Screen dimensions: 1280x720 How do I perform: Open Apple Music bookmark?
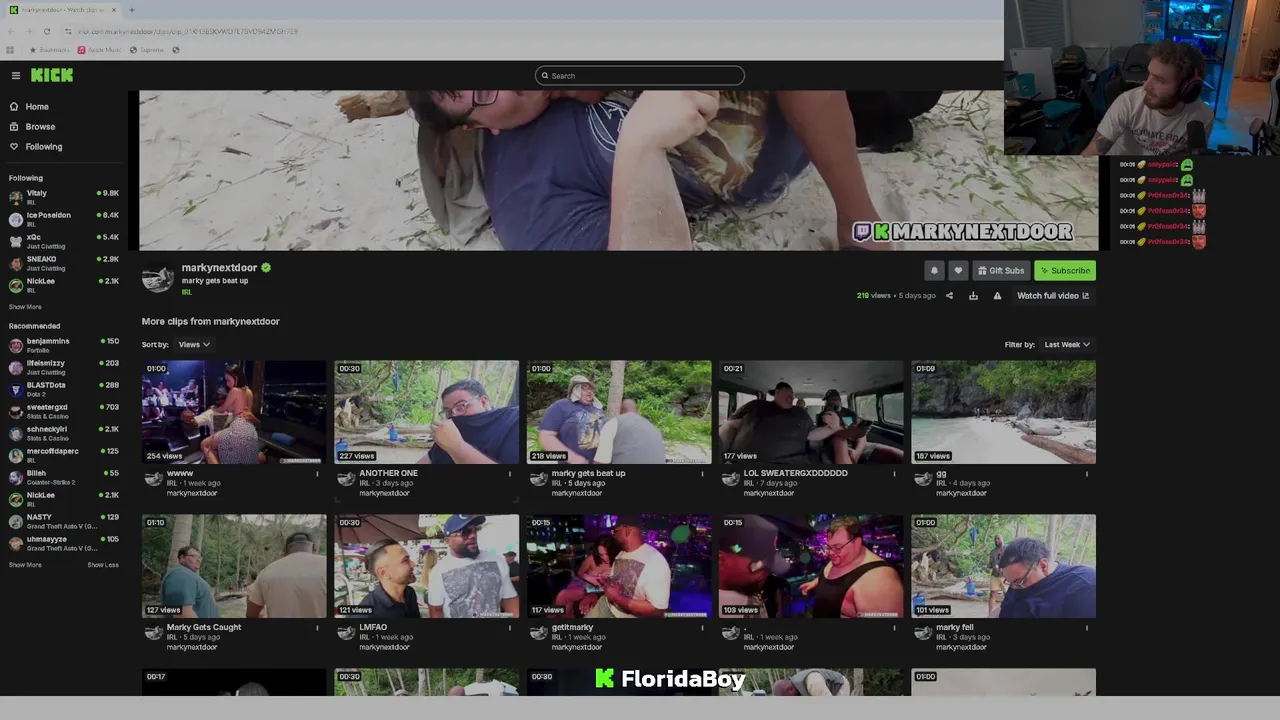click(99, 50)
